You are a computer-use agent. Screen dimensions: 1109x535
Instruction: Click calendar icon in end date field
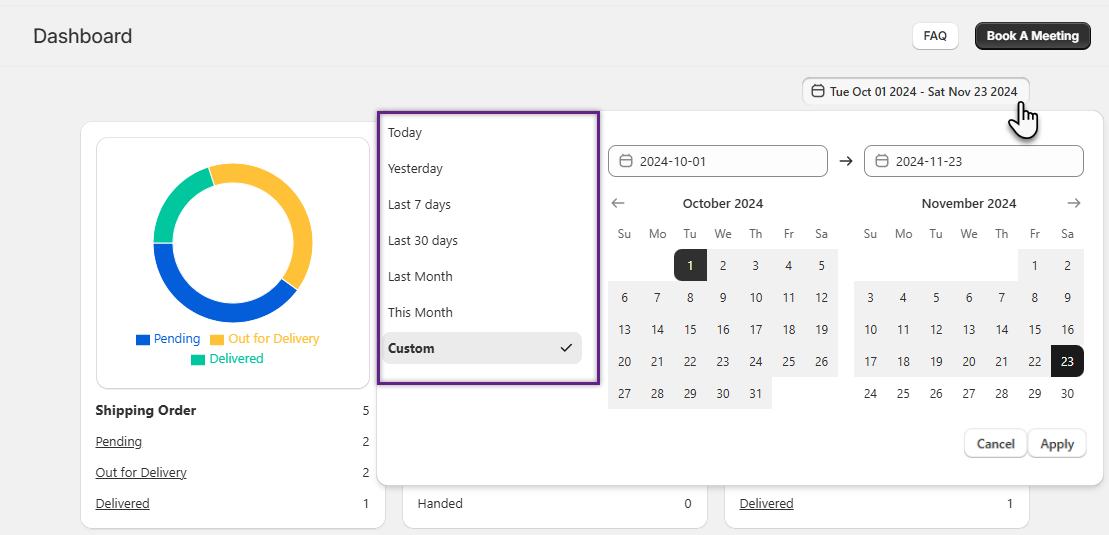(x=883, y=161)
